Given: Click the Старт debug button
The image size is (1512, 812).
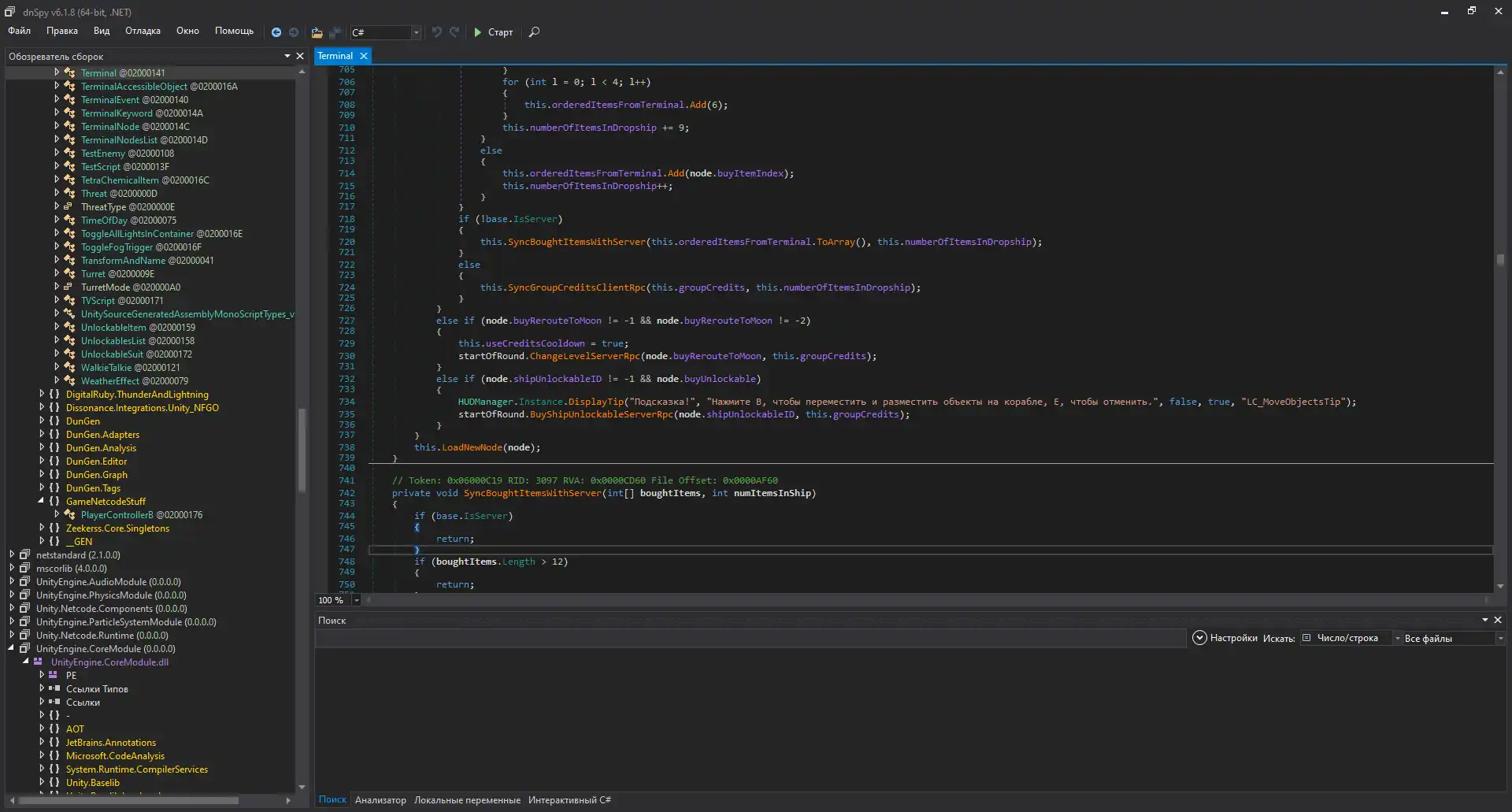Looking at the screenshot, I should [494, 32].
